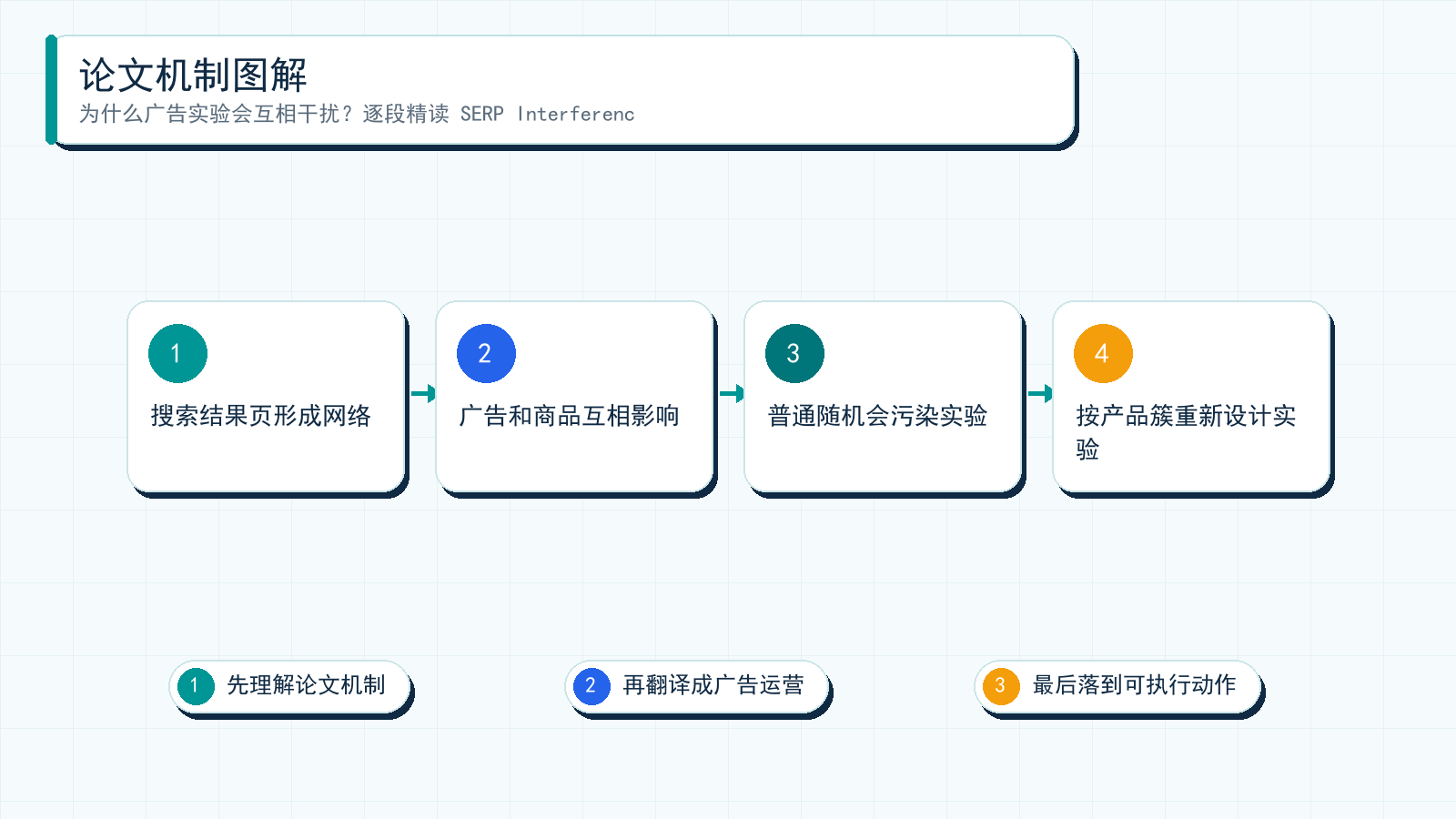1456x819 pixels.
Task: Select the 普通随机会污染实验 card text
Action: coord(877,416)
